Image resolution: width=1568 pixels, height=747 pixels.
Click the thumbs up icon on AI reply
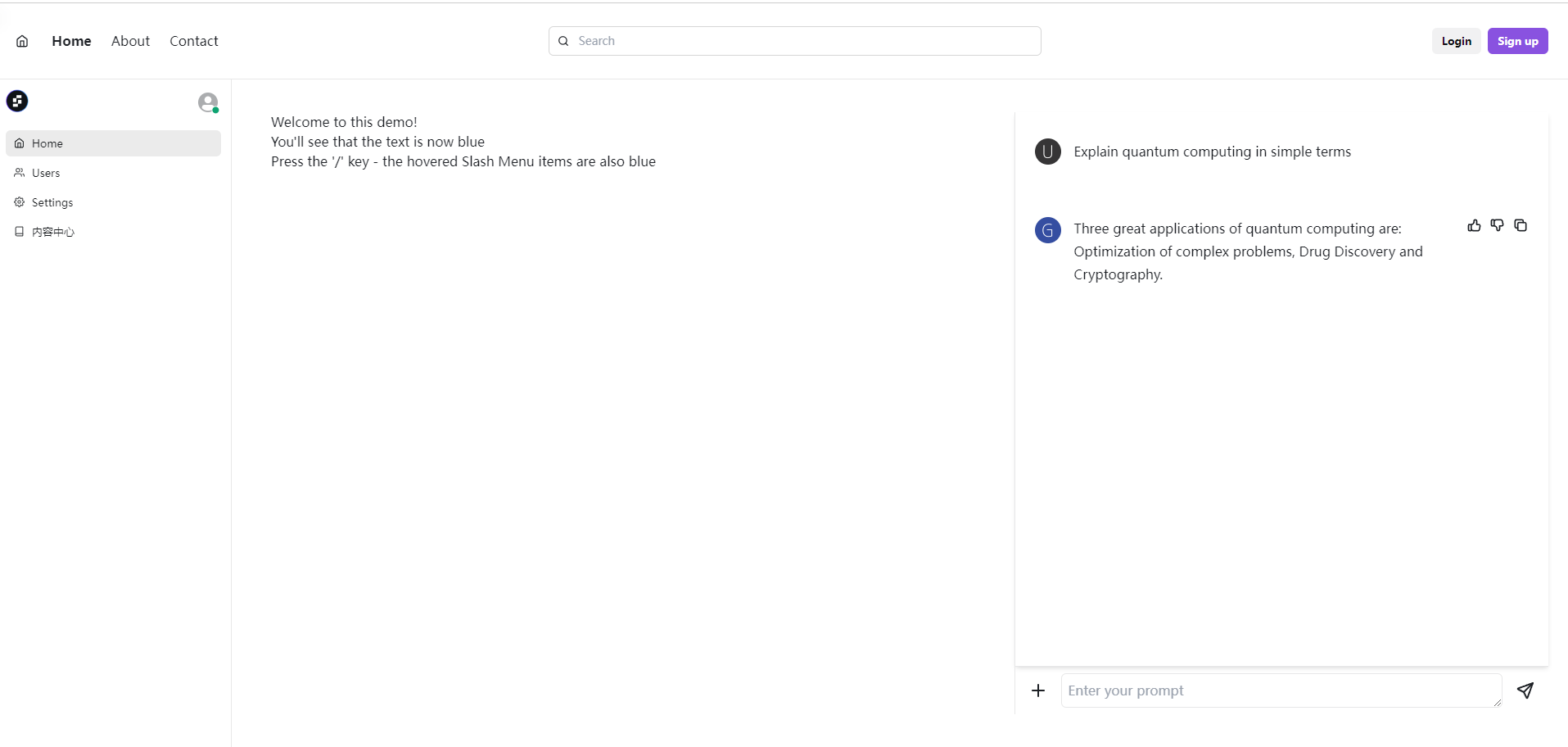[x=1474, y=225]
